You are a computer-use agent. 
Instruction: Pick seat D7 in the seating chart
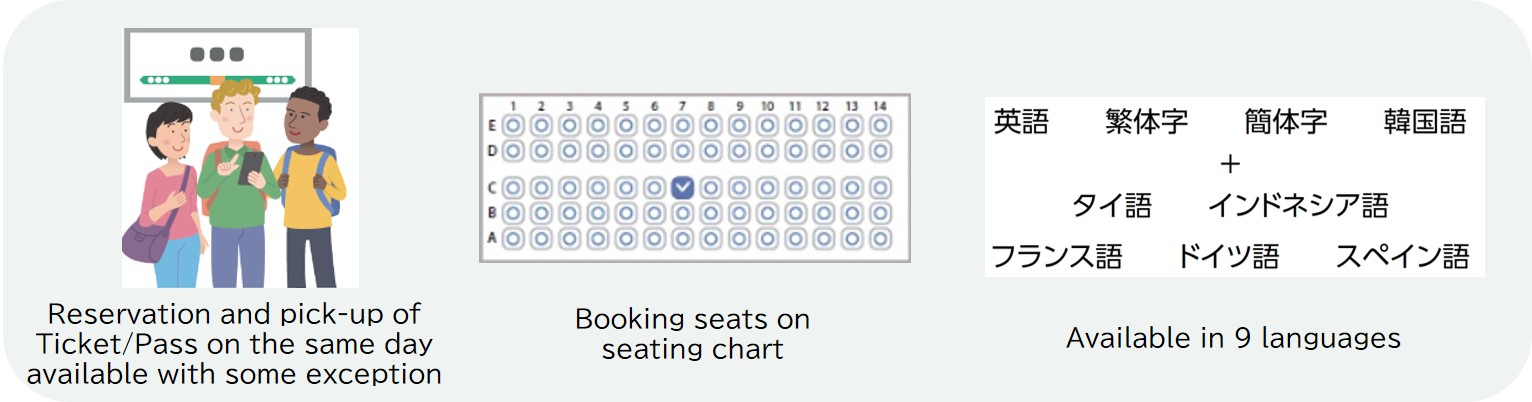coord(683,151)
